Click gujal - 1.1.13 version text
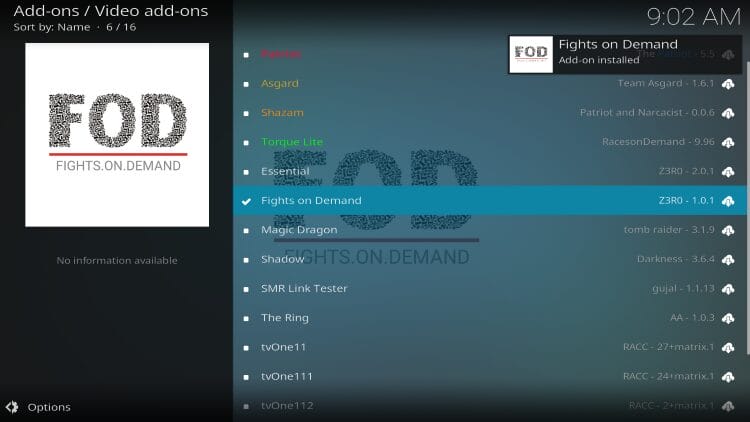Viewport: 750px width, 422px height. coord(684,289)
